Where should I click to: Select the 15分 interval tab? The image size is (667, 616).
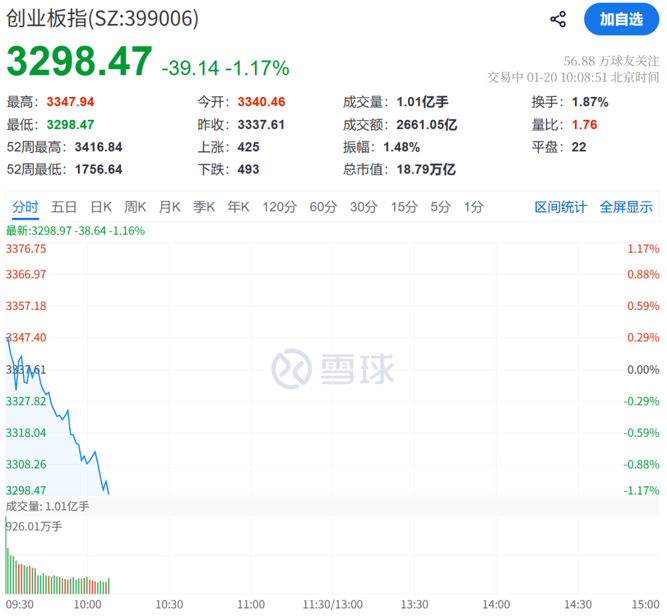[403, 207]
